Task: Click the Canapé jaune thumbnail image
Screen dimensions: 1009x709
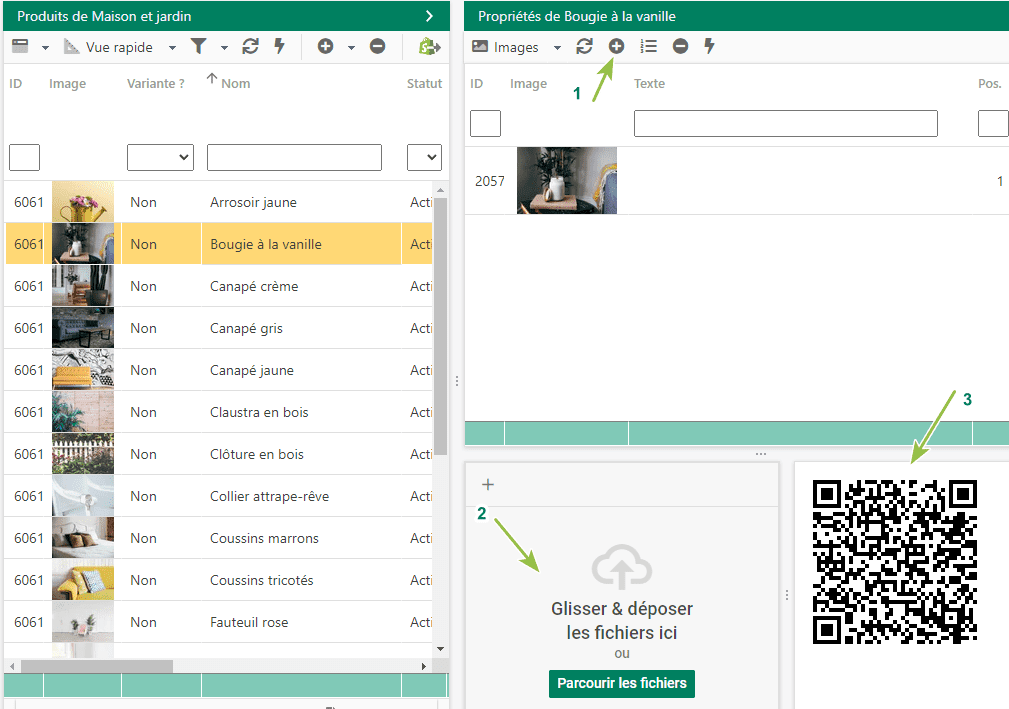Action: tap(83, 370)
